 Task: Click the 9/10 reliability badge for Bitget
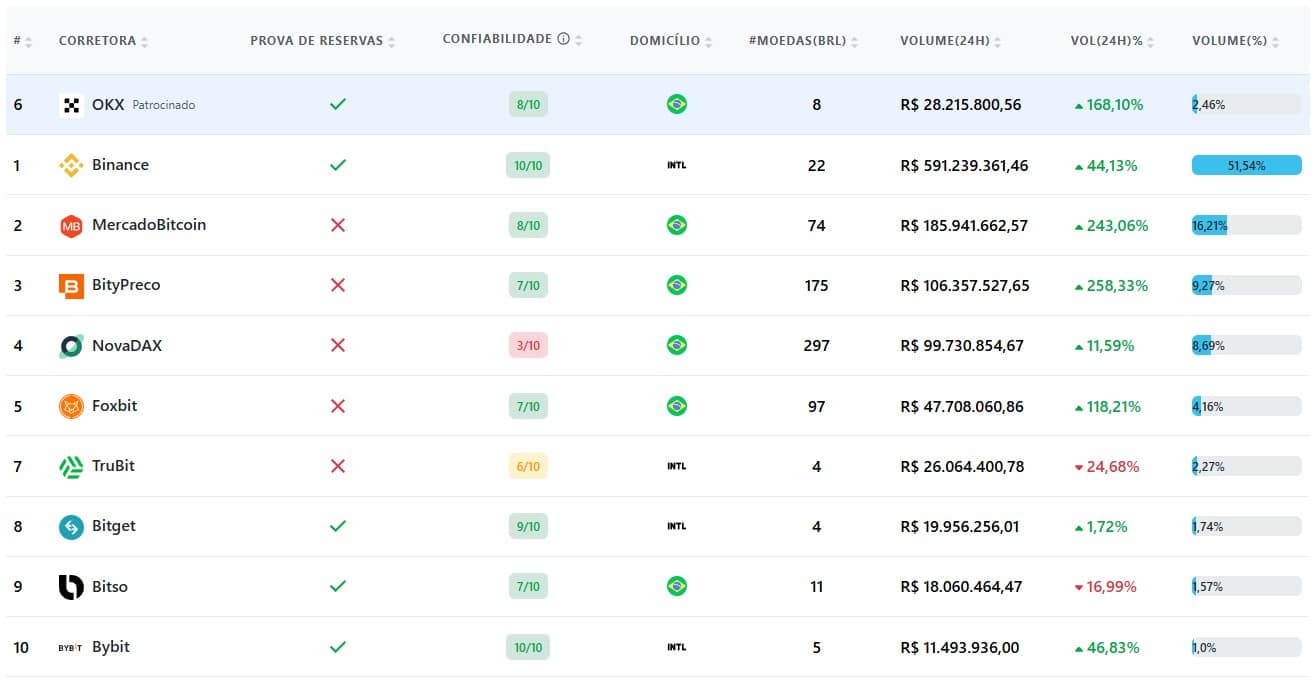pyautogui.click(x=528, y=526)
